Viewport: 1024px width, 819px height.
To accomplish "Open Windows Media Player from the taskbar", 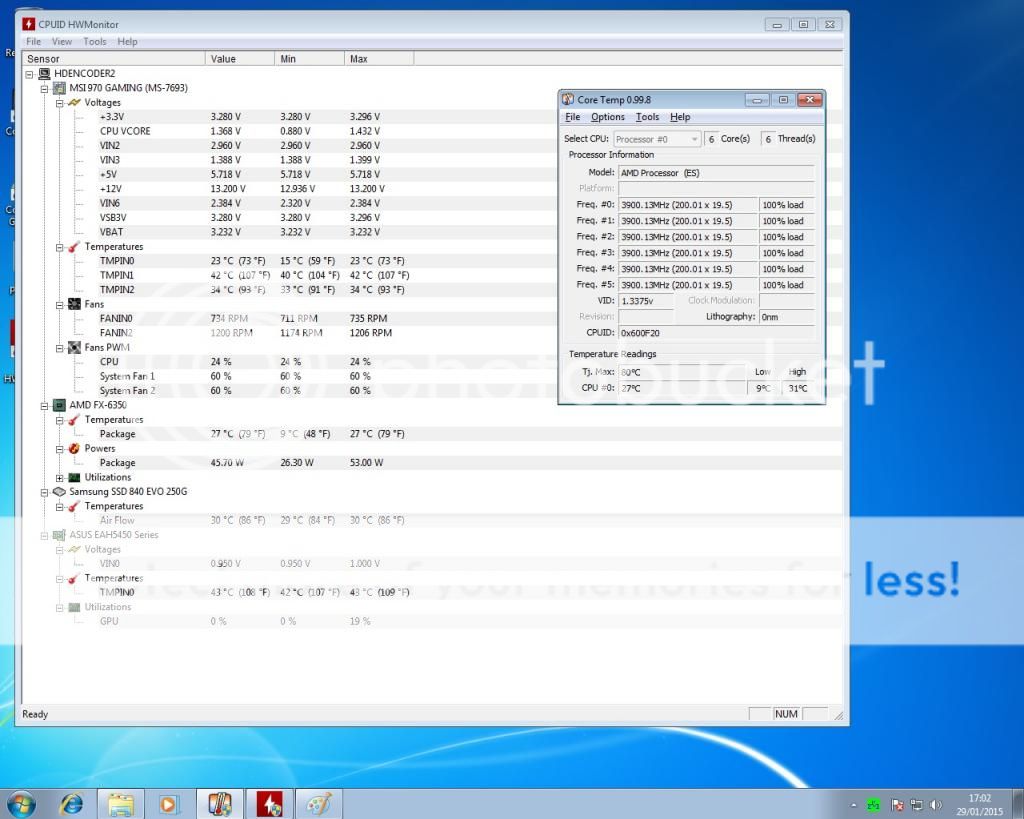I will coord(168,804).
